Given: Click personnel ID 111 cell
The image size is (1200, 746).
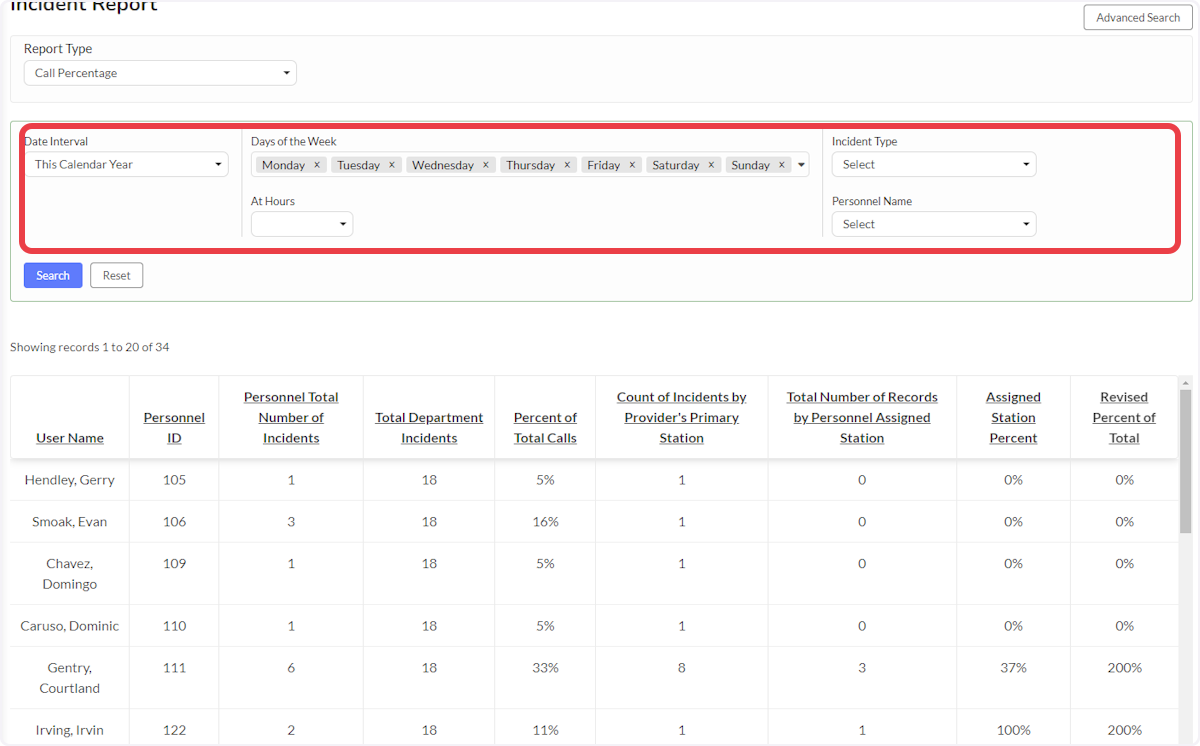Looking at the screenshot, I should [x=174, y=678].
